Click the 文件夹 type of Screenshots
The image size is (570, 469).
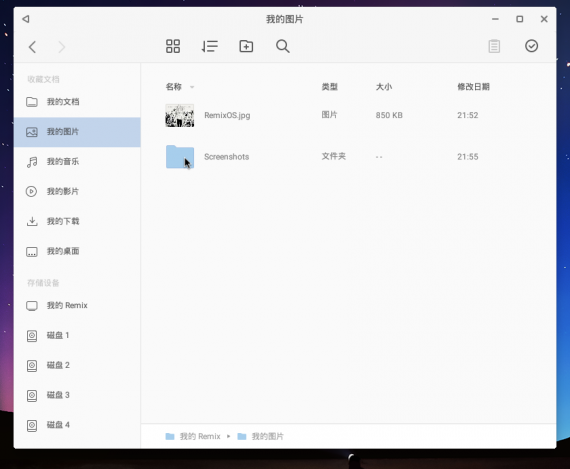[x=333, y=156]
